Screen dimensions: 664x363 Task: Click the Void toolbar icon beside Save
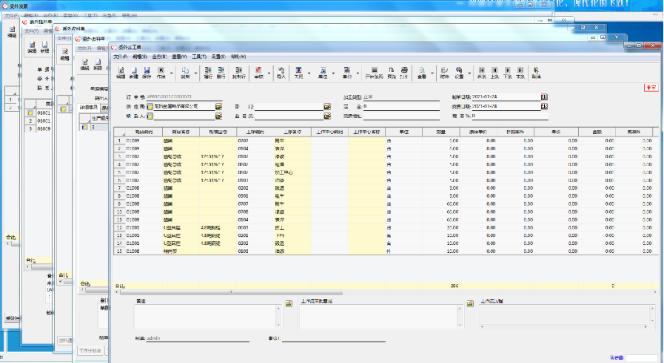[161, 72]
